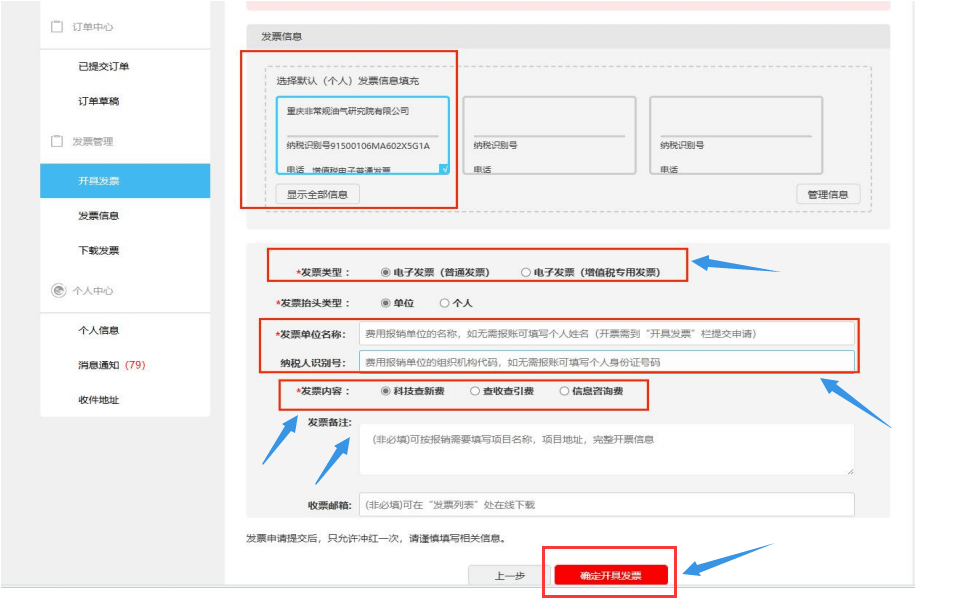Click the 发票管理 section icon
Screen dimensions: 959x602
[57, 142]
